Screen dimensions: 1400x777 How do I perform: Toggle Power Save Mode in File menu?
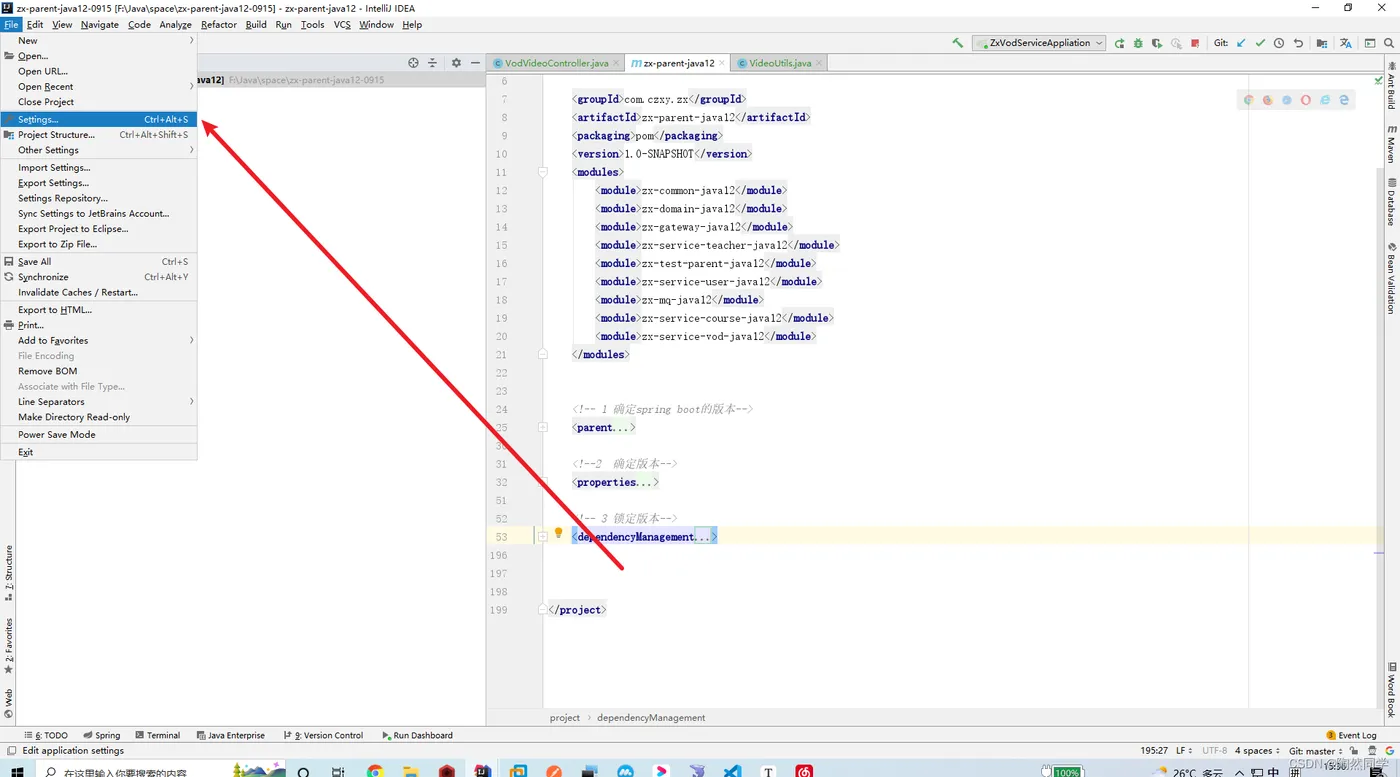99,435
